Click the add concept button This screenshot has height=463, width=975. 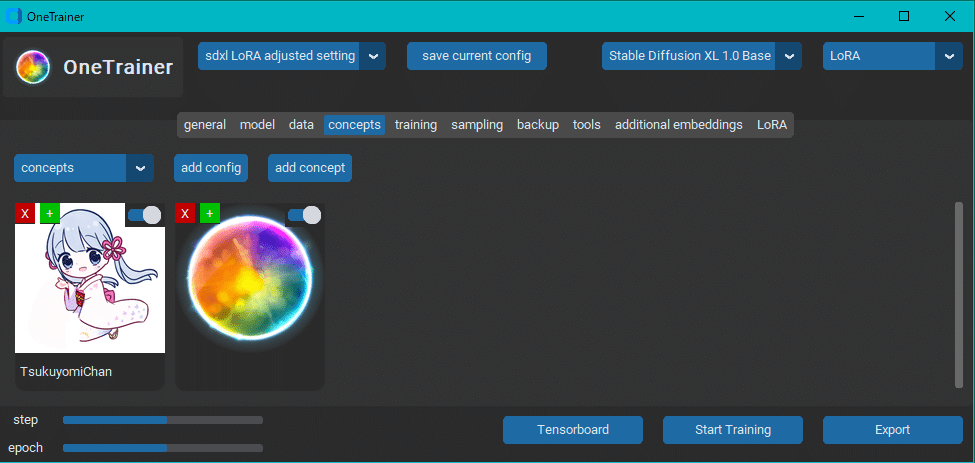[x=310, y=168]
